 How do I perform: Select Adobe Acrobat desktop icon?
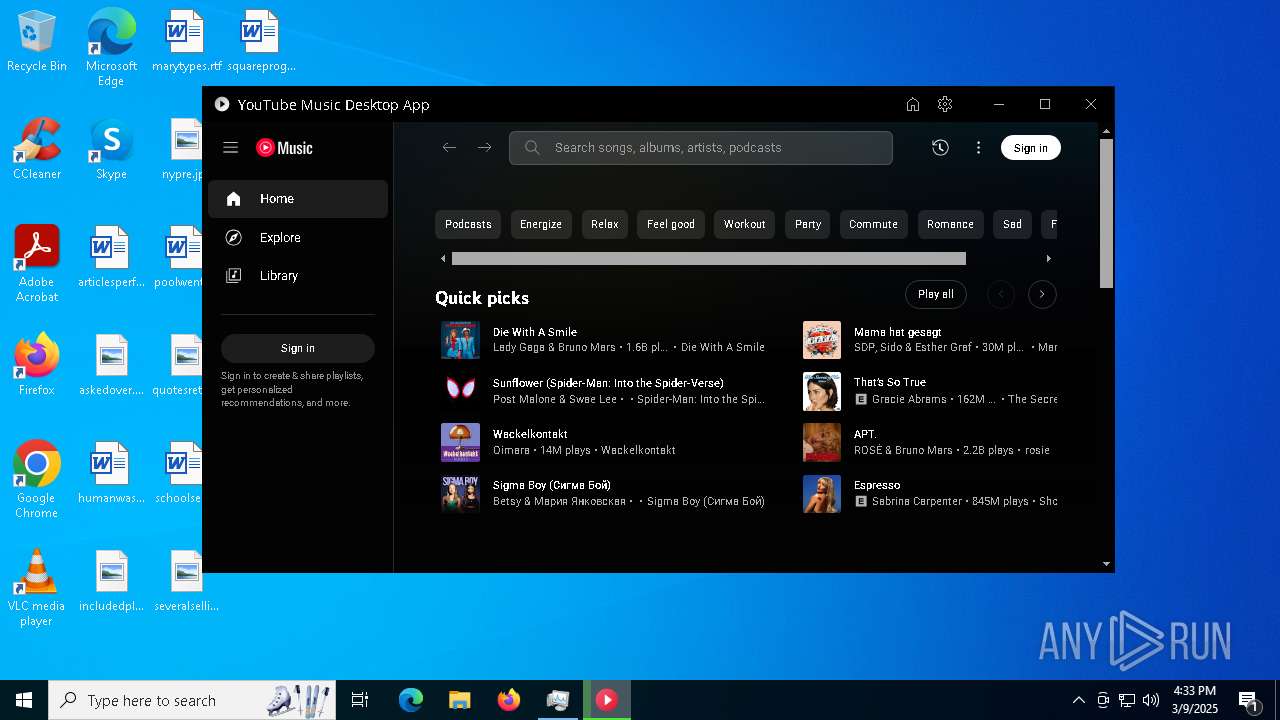click(37, 263)
